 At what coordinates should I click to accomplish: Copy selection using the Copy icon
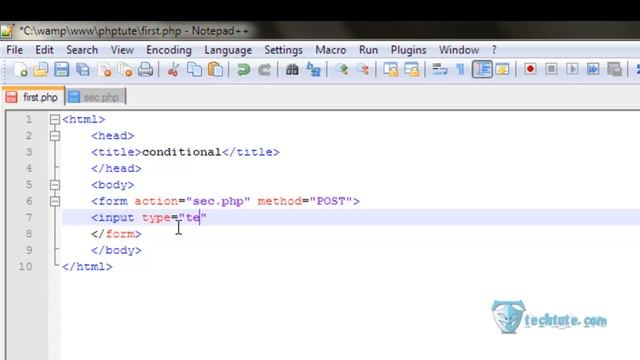[194, 70]
